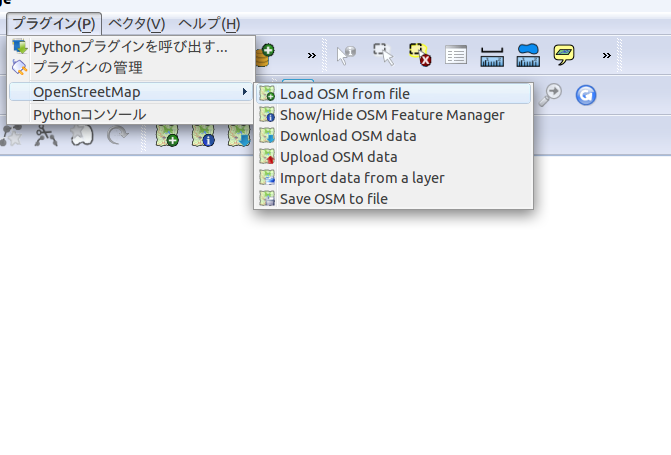This screenshot has width=671, height=455.
Task: Open the プラグイン(P) menu
Action: coord(54,24)
